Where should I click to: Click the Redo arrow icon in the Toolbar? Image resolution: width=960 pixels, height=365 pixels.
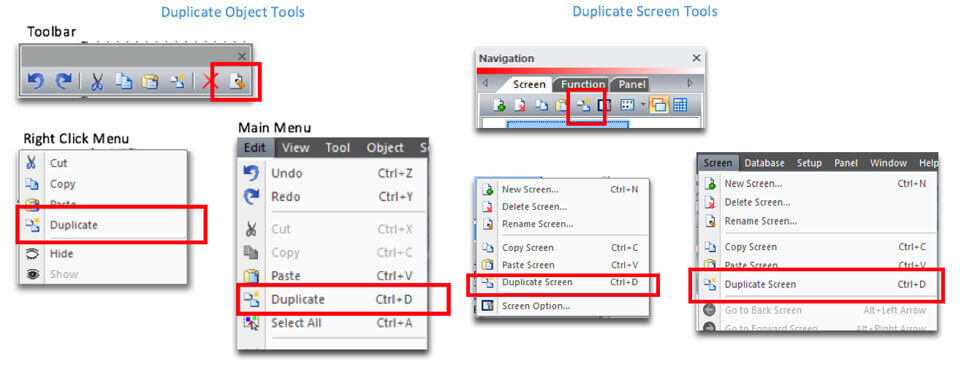[63, 81]
